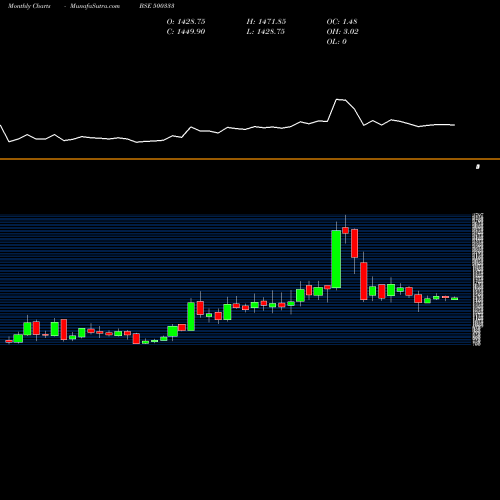Select the close value C: 1449.90
Image resolution: width=500 pixels, height=500 pixels.
coord(186,32)
